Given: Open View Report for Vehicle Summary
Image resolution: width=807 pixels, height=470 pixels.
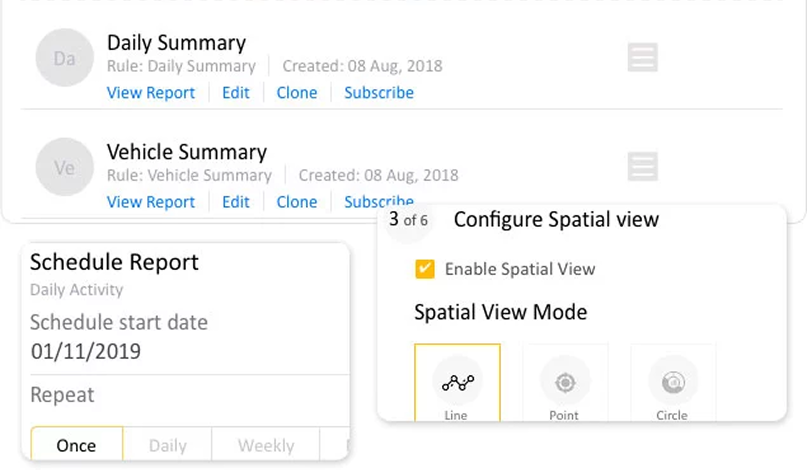Looking at the screenshot, I should tap(151, 202).
